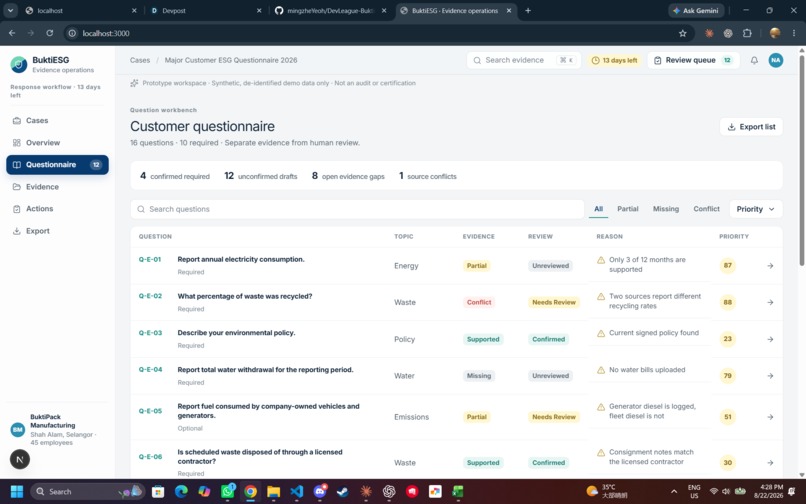
Task: Go back in the browser
Action: pos(12,33)
